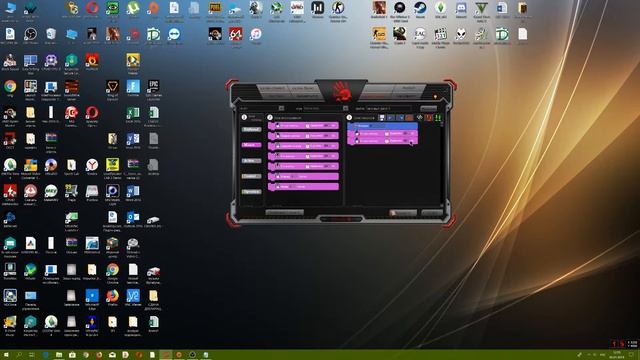Select the top gray category button above Mouse
This screenshot has width=640, height=360.
[x=251, y=129]
